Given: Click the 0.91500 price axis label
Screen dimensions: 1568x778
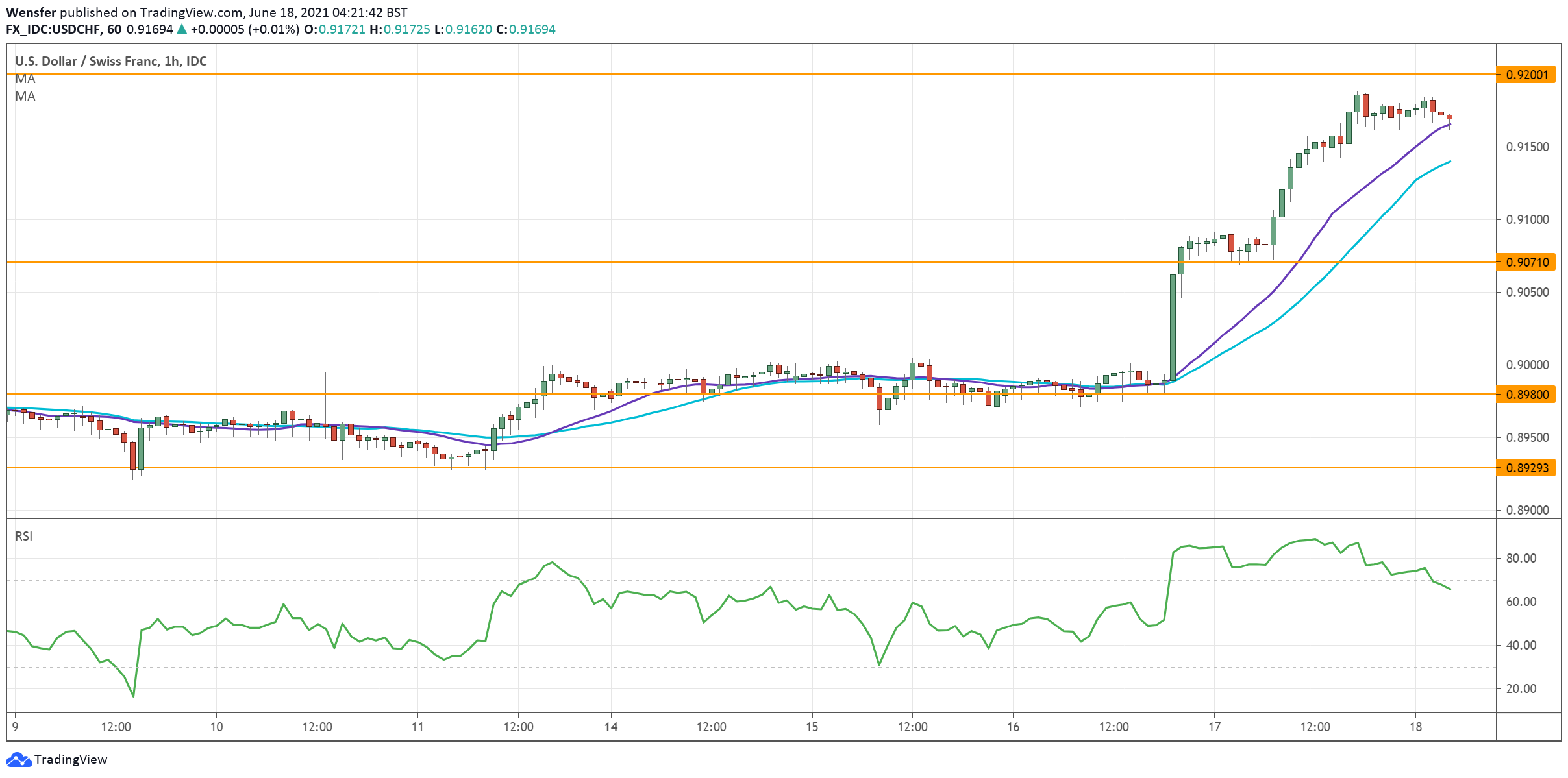Looking at the screenshot, I should coord(1527,147).
